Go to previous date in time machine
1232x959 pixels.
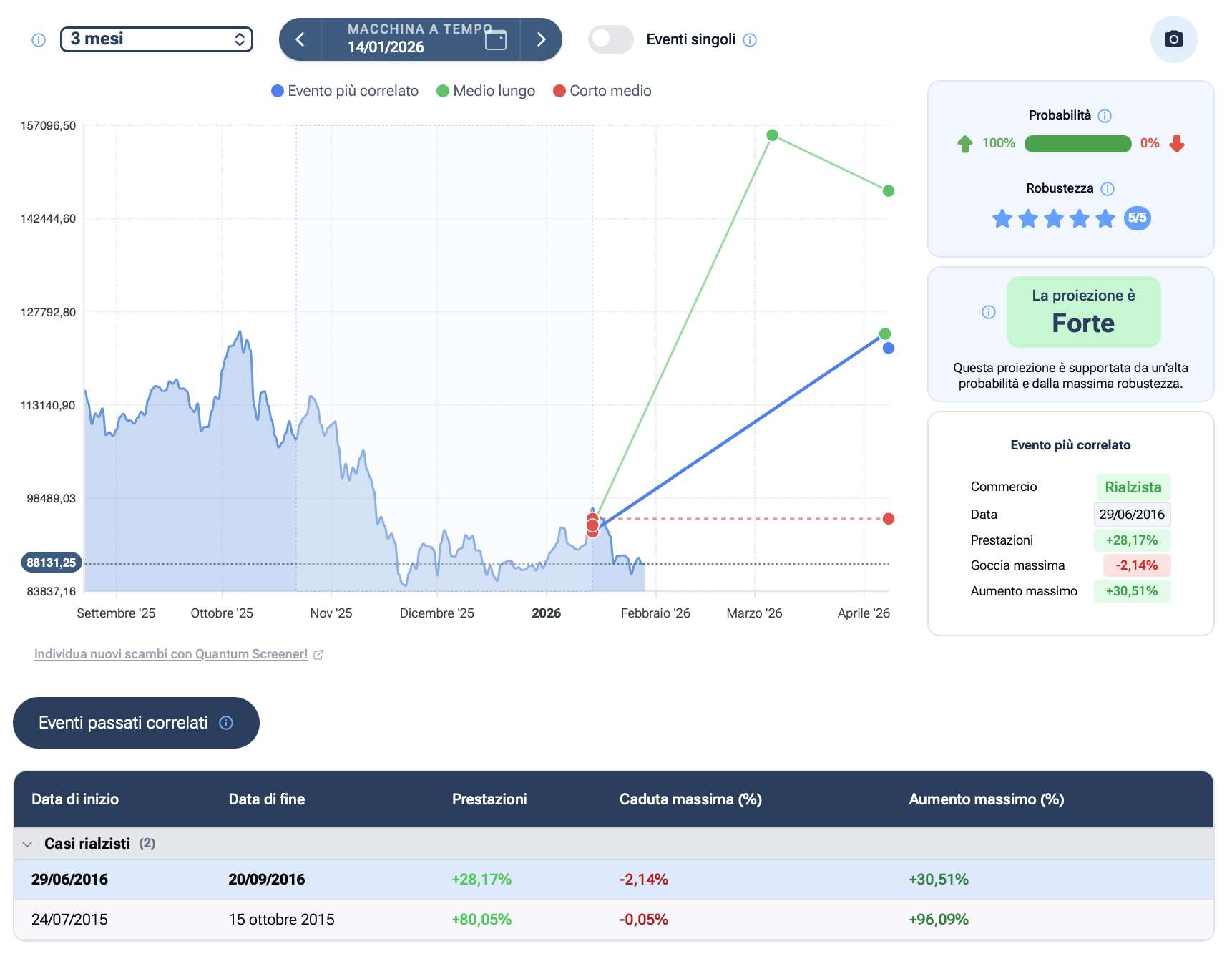(300, 39)
